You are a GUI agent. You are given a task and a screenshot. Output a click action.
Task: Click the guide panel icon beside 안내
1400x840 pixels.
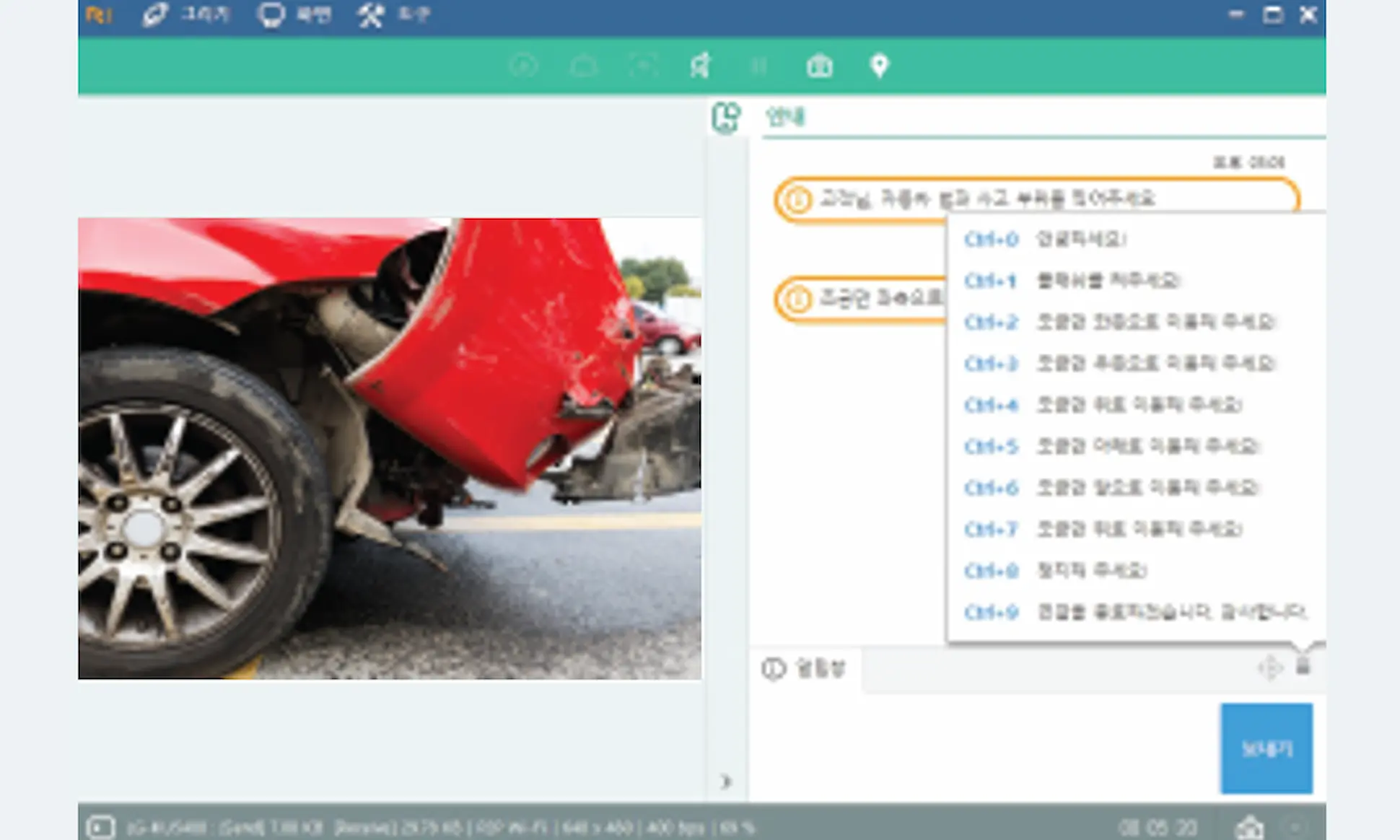(x=725, y=118)
